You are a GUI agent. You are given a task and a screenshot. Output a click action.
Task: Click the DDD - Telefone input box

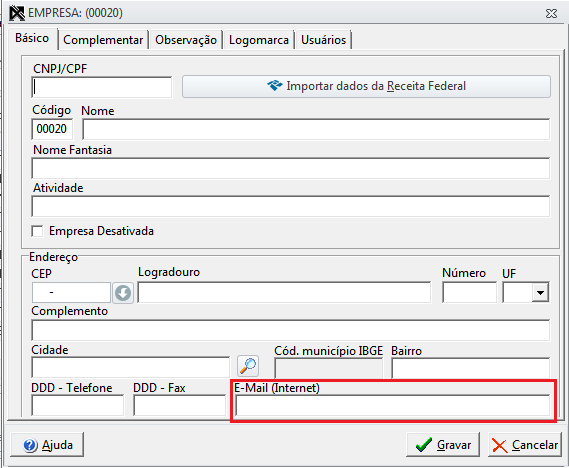click(x=78, y=406)
